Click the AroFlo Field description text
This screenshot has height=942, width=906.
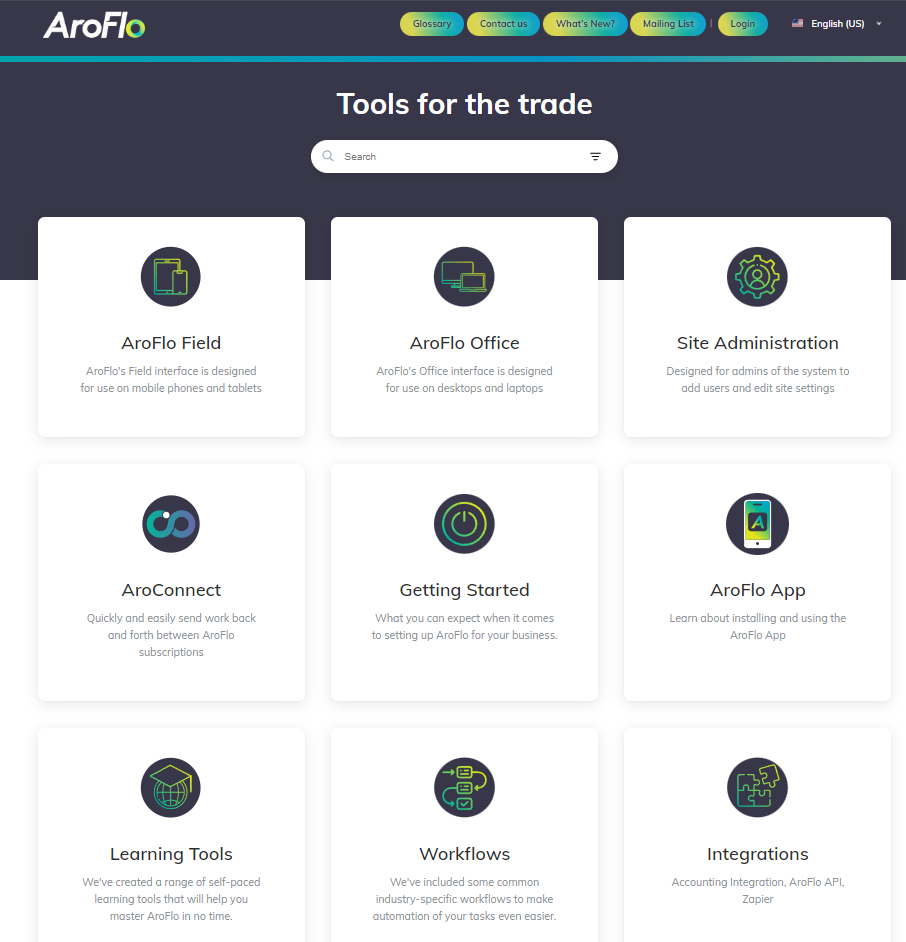171,380
